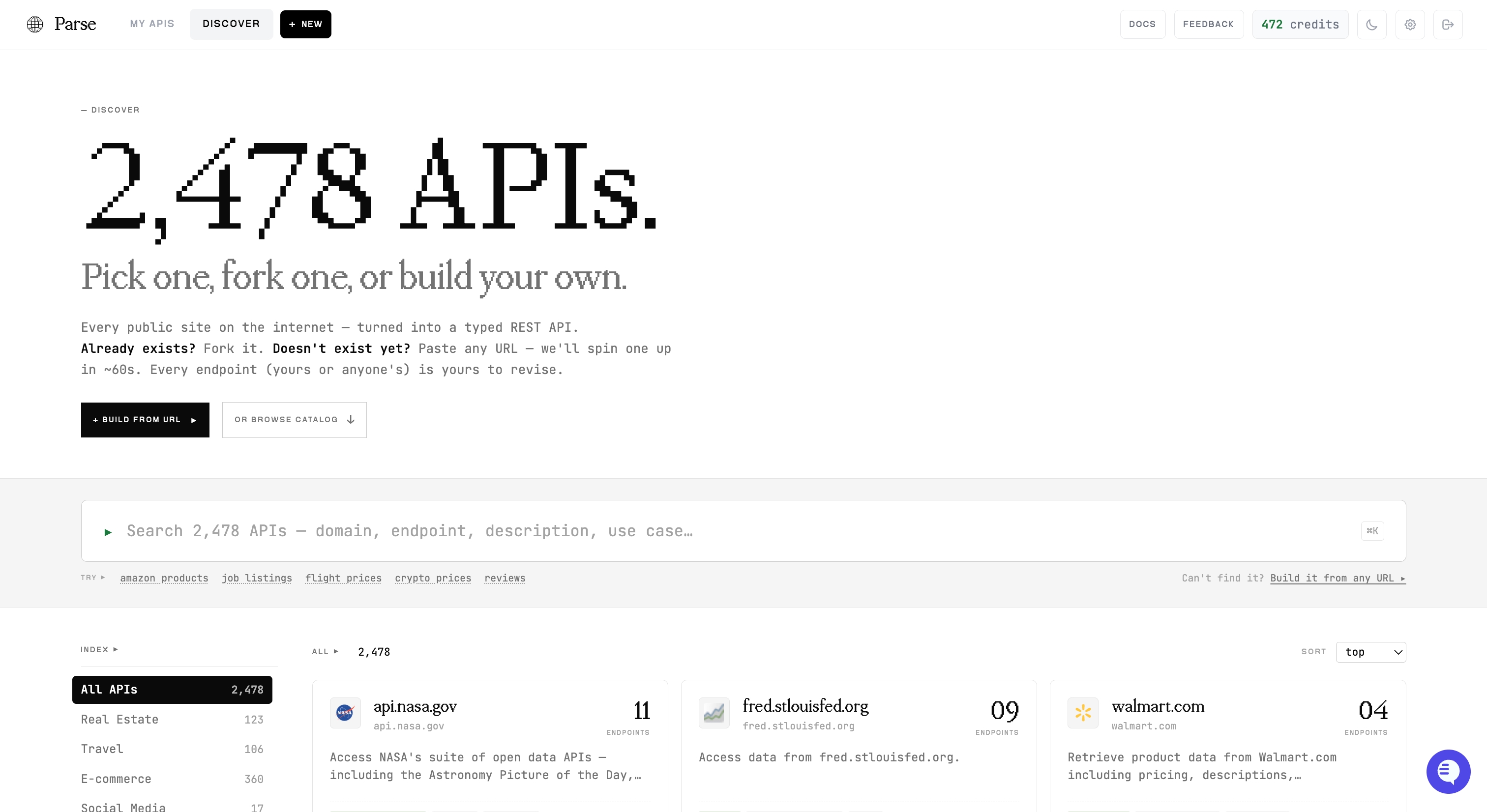Follow Build it from any URL link
Image resolution: width=1487 pixels, height=812 pixels.
[x=1338, y=578]
